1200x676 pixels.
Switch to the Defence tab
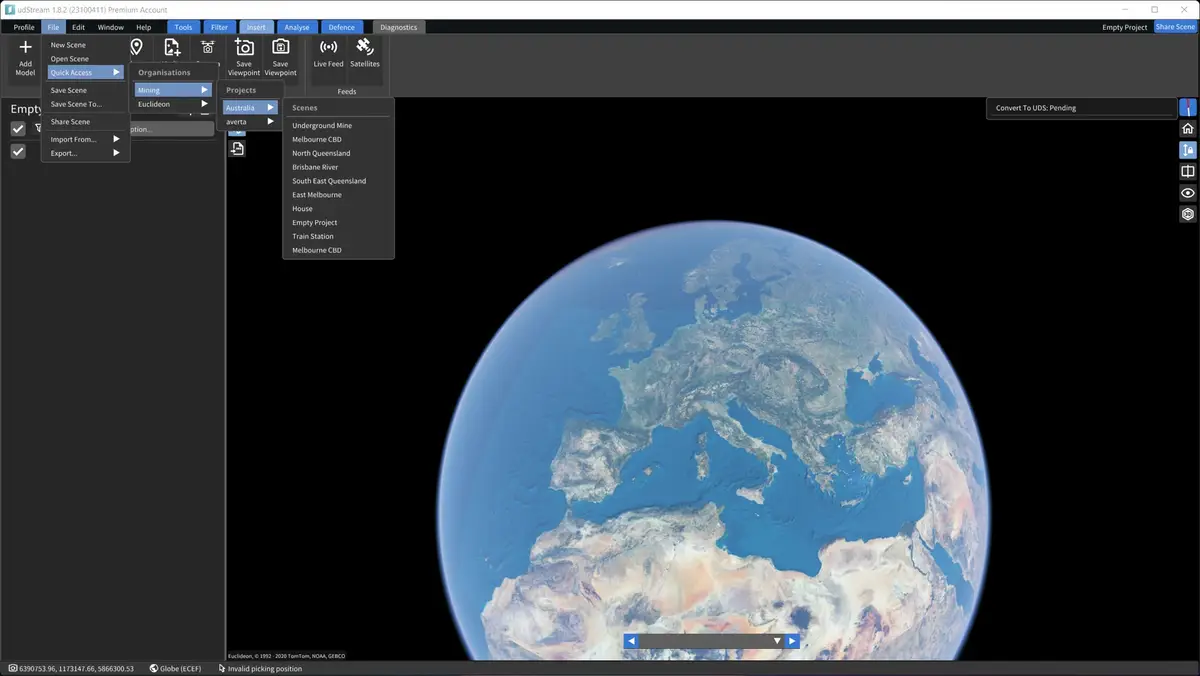[342, 27]
